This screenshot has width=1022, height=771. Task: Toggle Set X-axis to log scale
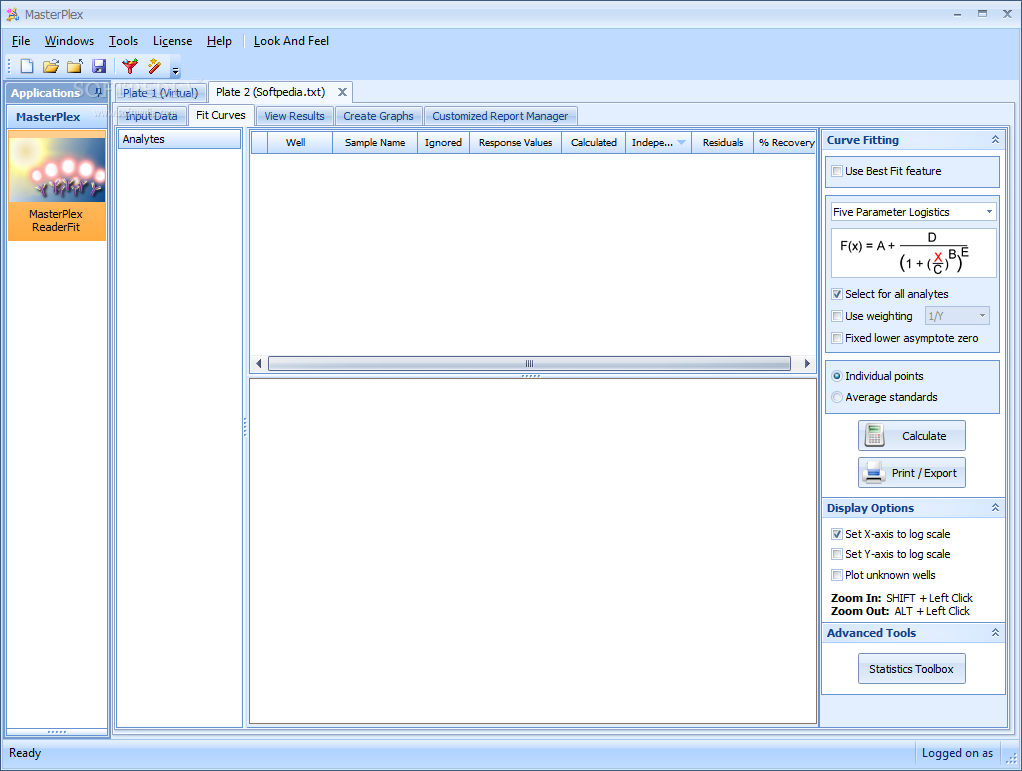click(837, 534)
